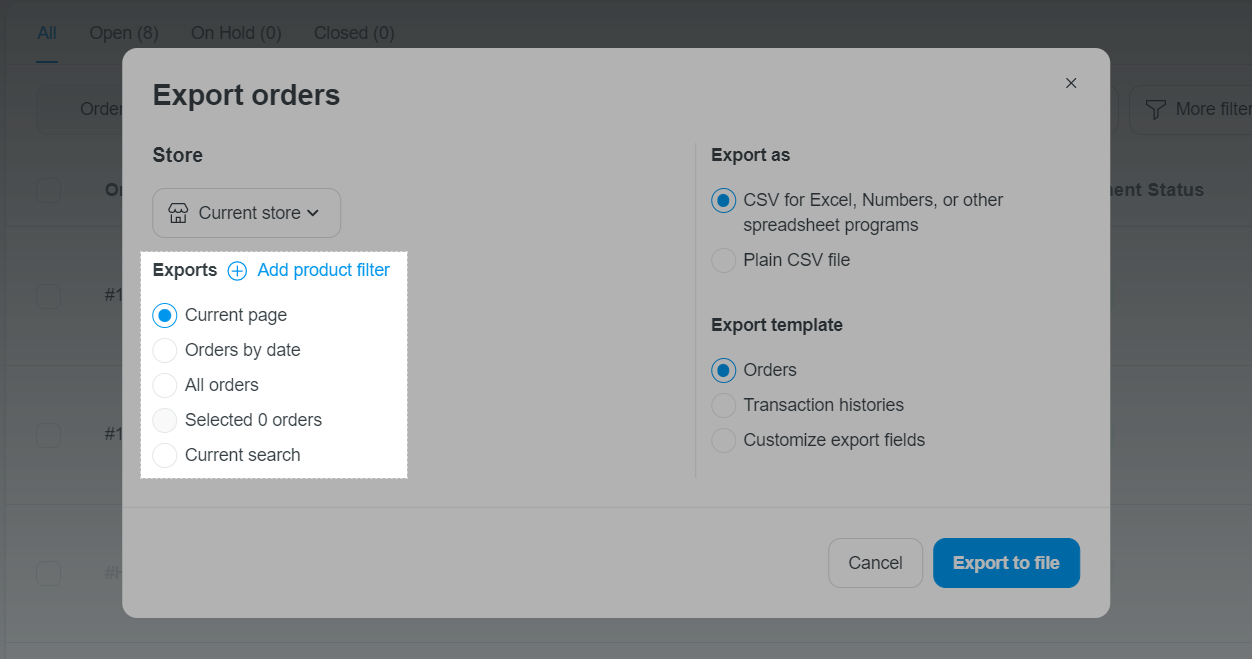Screen dimensions: 1252x659
Task: Choose Transaction histories export template
Action: [723, 405]
